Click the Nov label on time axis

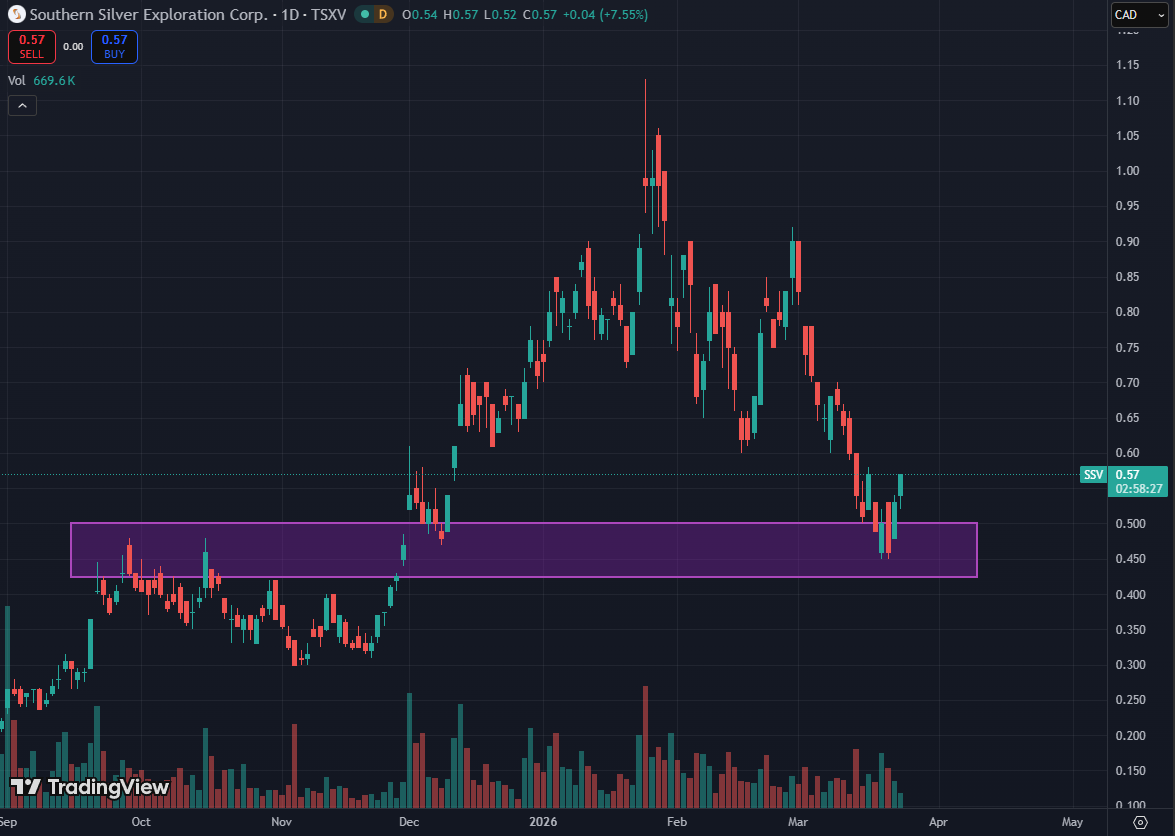pyautogui.click(x=281, y=822)
